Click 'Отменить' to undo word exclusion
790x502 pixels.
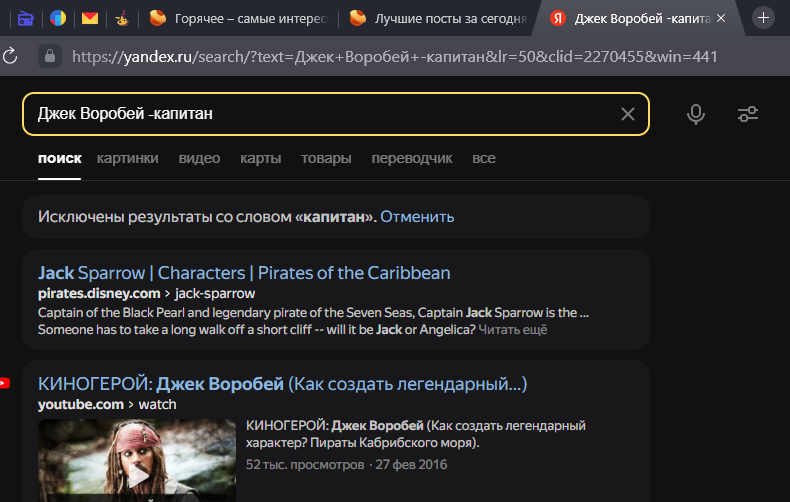point(417,217)
